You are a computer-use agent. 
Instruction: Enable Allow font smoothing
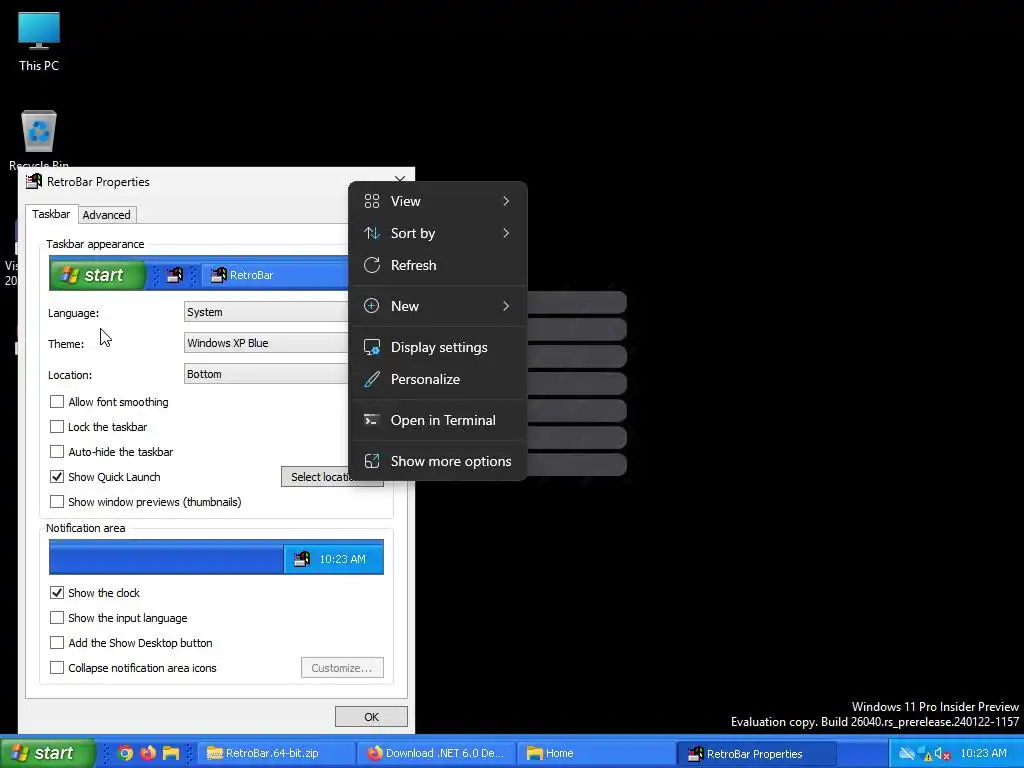pyautogui.click(x=57, y=402)
